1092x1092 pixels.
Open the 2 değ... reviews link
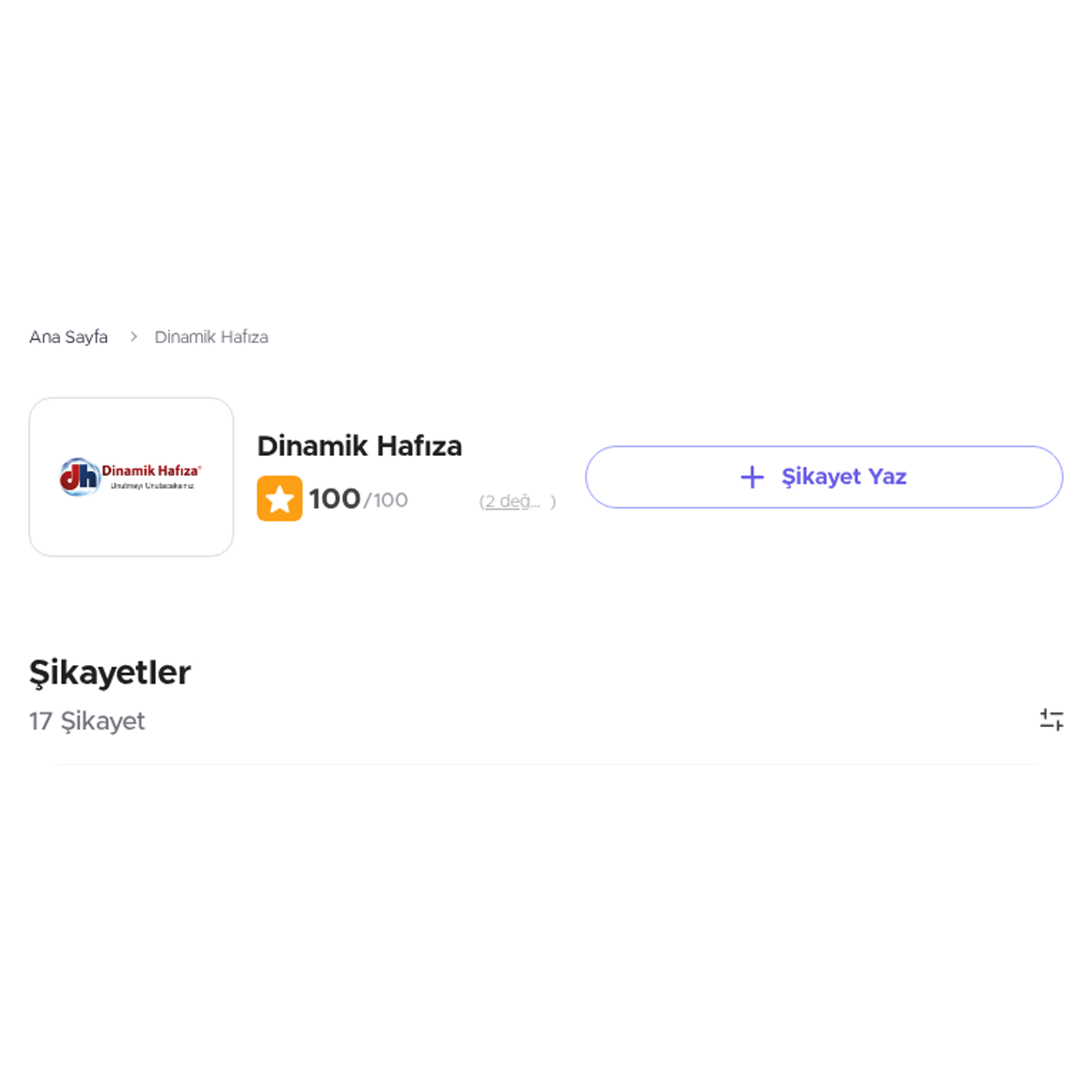[x=512, y=501]
